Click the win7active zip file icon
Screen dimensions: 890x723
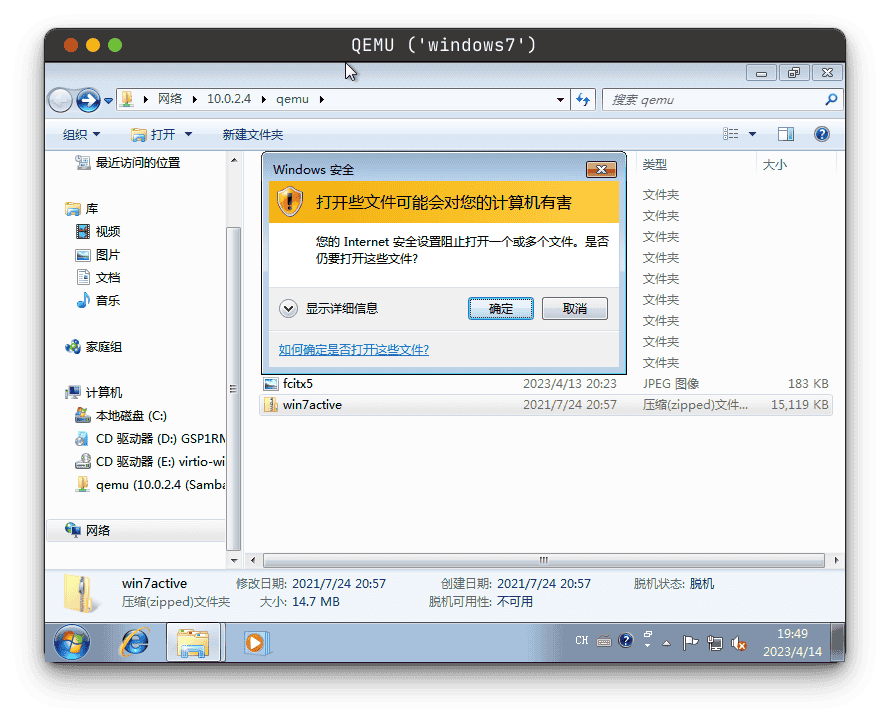pyautogui.click(x=271, y=405)
